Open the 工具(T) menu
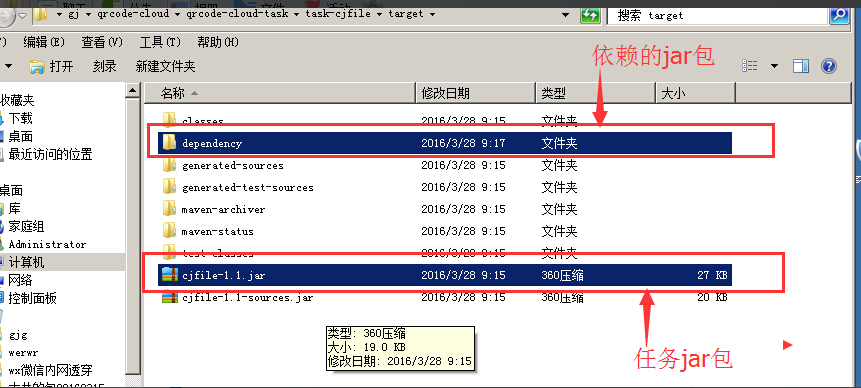 point(160,42)
